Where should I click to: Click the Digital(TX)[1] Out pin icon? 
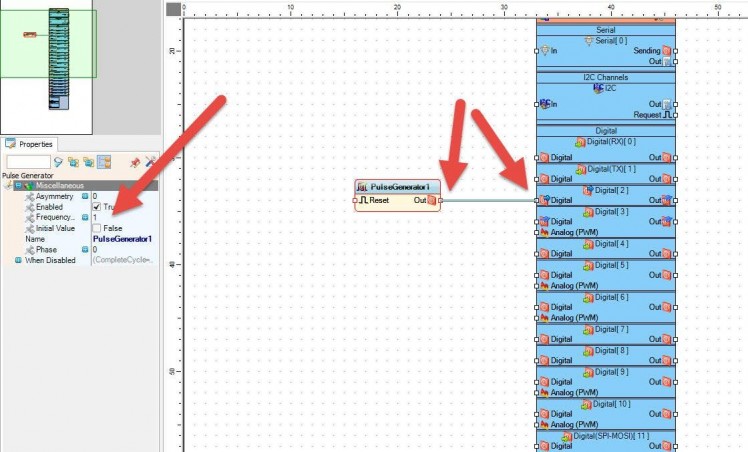click(x=666, y=179)
